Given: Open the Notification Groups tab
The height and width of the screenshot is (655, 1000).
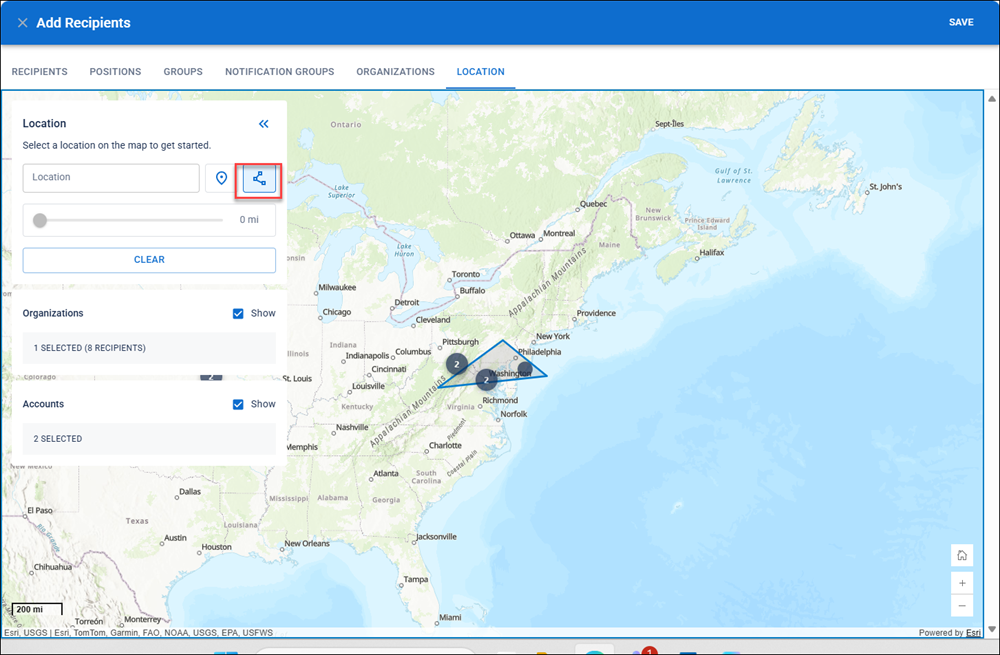Looking at the screenshot, I should point(279,71).
